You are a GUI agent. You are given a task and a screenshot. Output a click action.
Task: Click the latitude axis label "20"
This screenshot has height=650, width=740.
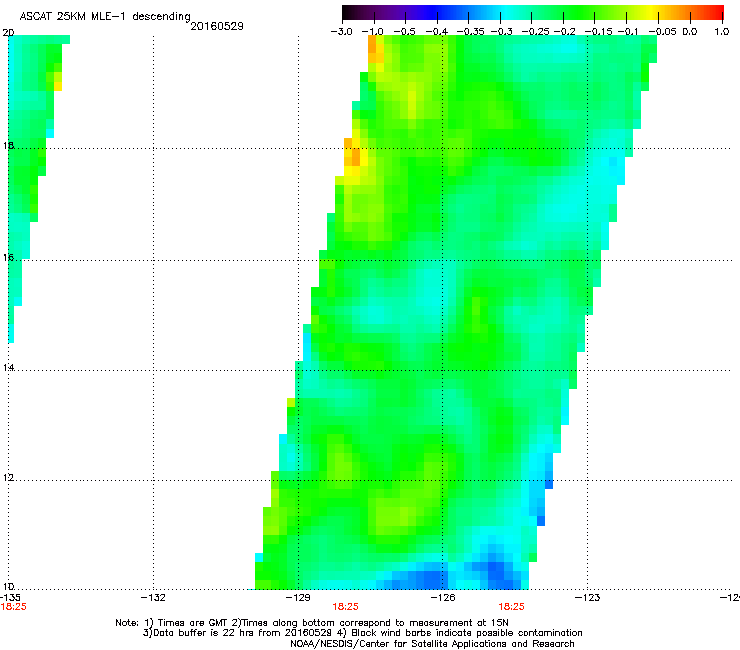8,33
